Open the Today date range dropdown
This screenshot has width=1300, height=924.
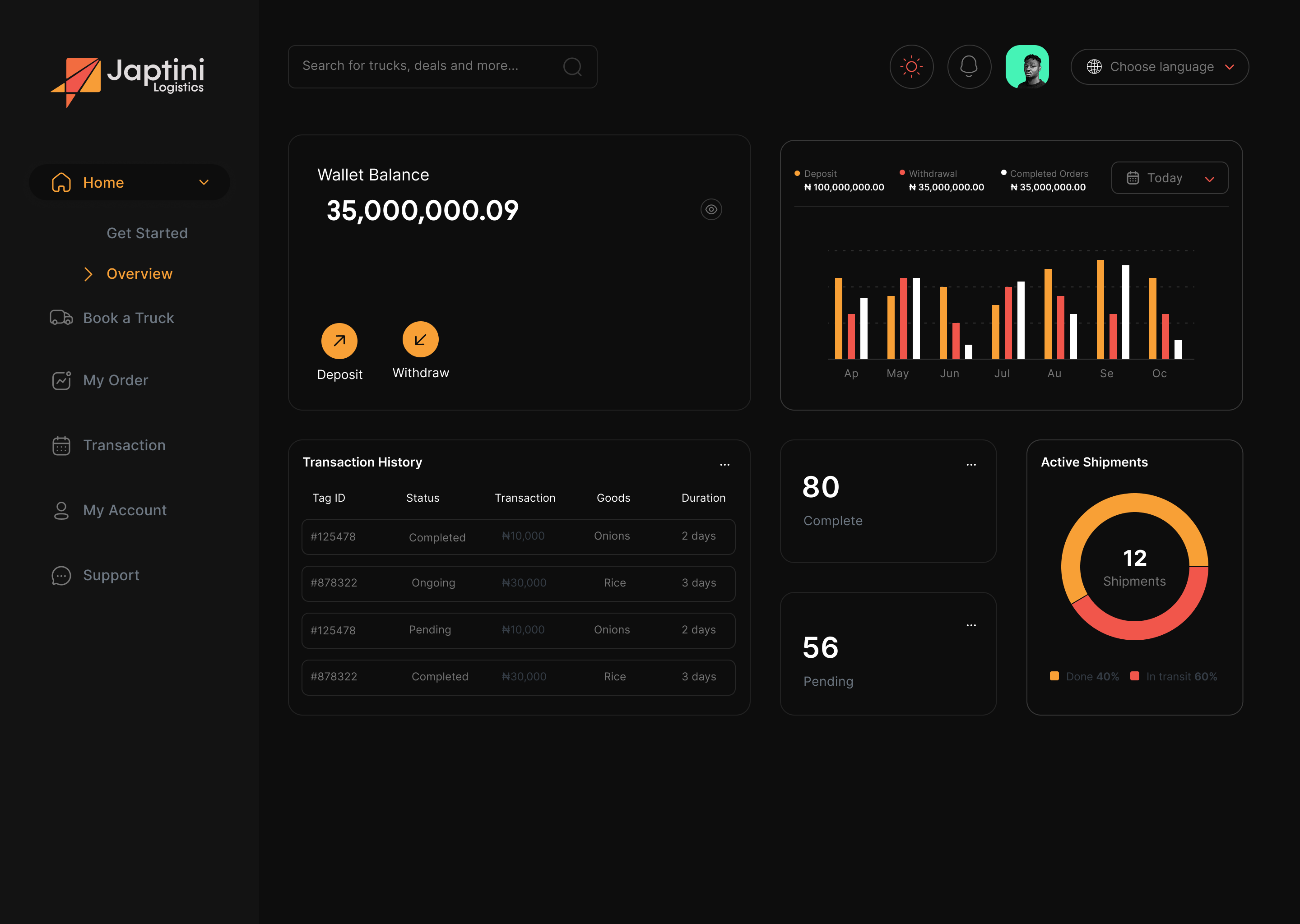1170,178
